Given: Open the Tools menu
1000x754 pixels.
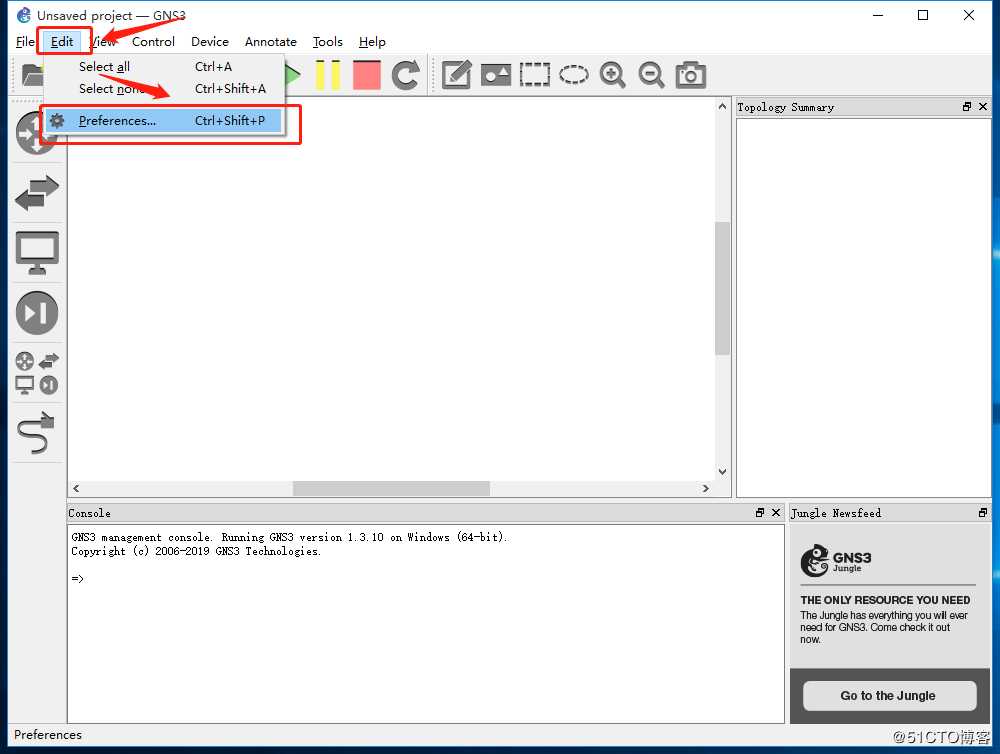Looking at the screenshot, I should [328, 41].
